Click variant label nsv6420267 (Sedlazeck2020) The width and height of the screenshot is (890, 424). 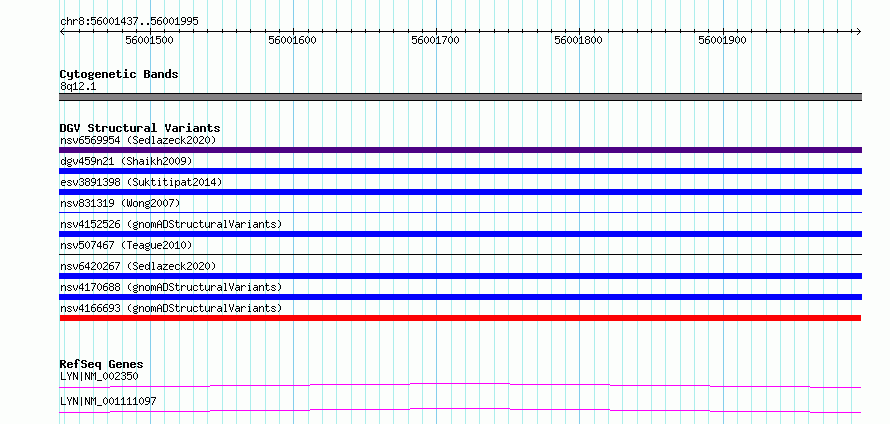pyautogui.click(x=138, y=266)
